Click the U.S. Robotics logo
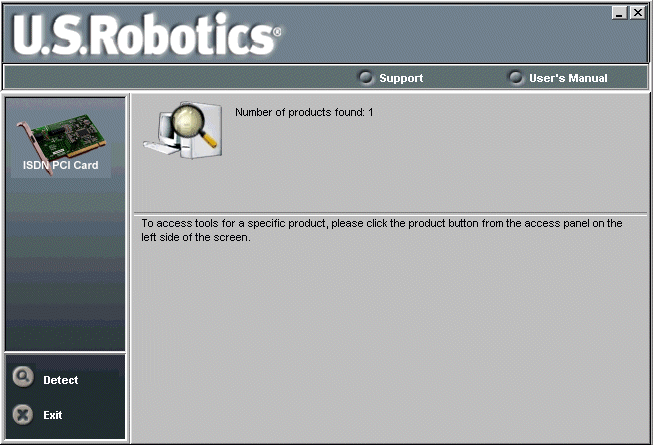 (x=142, y=35)
